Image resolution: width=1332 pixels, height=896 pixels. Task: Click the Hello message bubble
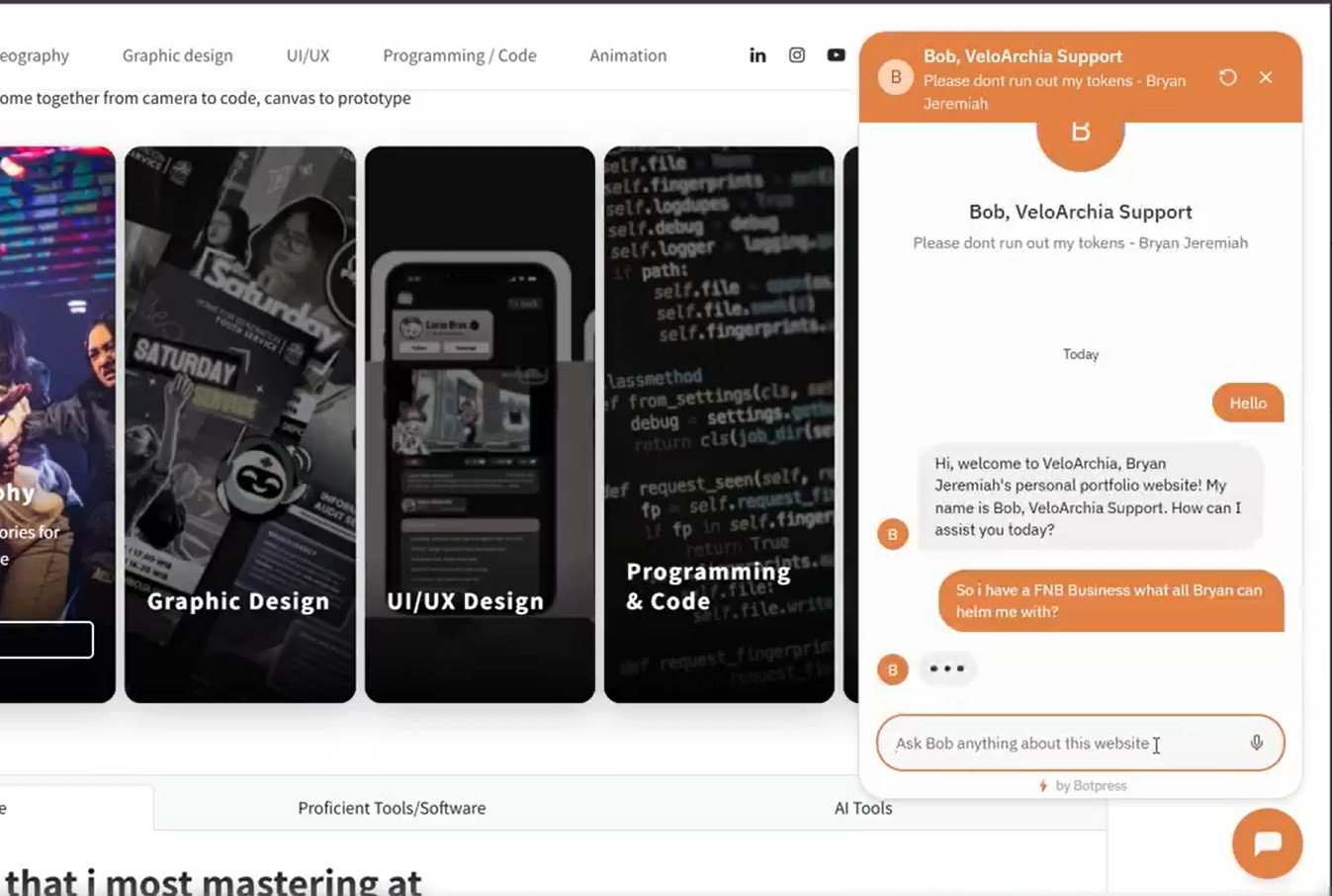(1248, 403)
